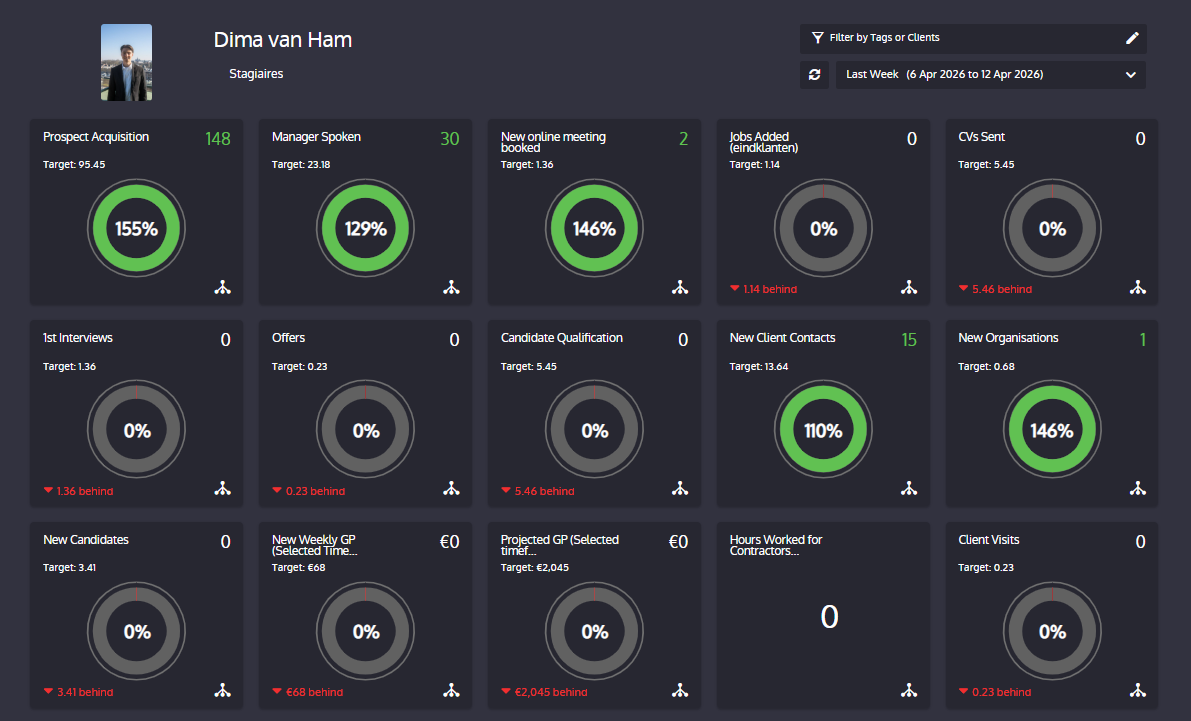
Task: Open hierarchy icon on Prospect Acquisition card
Action: click(x=223, y=287)
